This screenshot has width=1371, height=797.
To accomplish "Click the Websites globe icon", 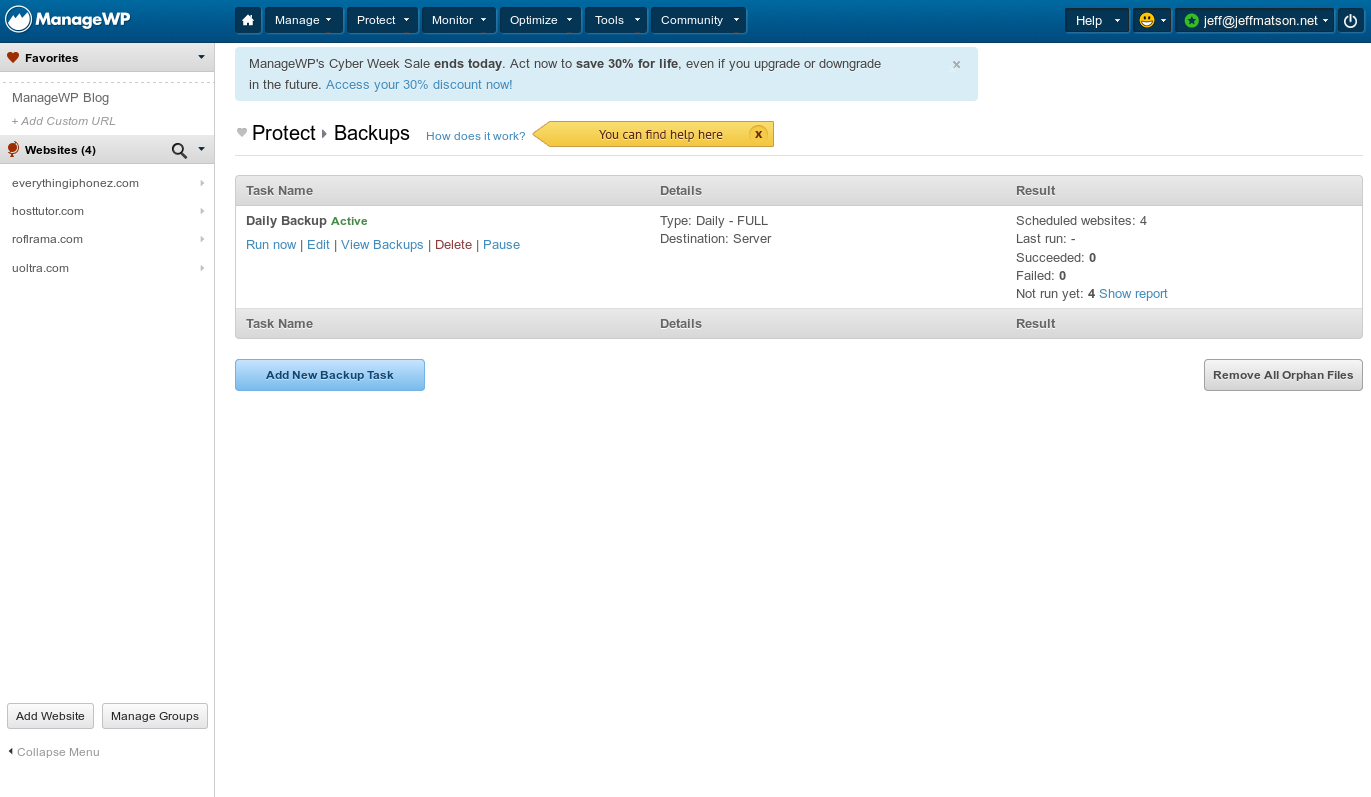I will tap(13, 150).
